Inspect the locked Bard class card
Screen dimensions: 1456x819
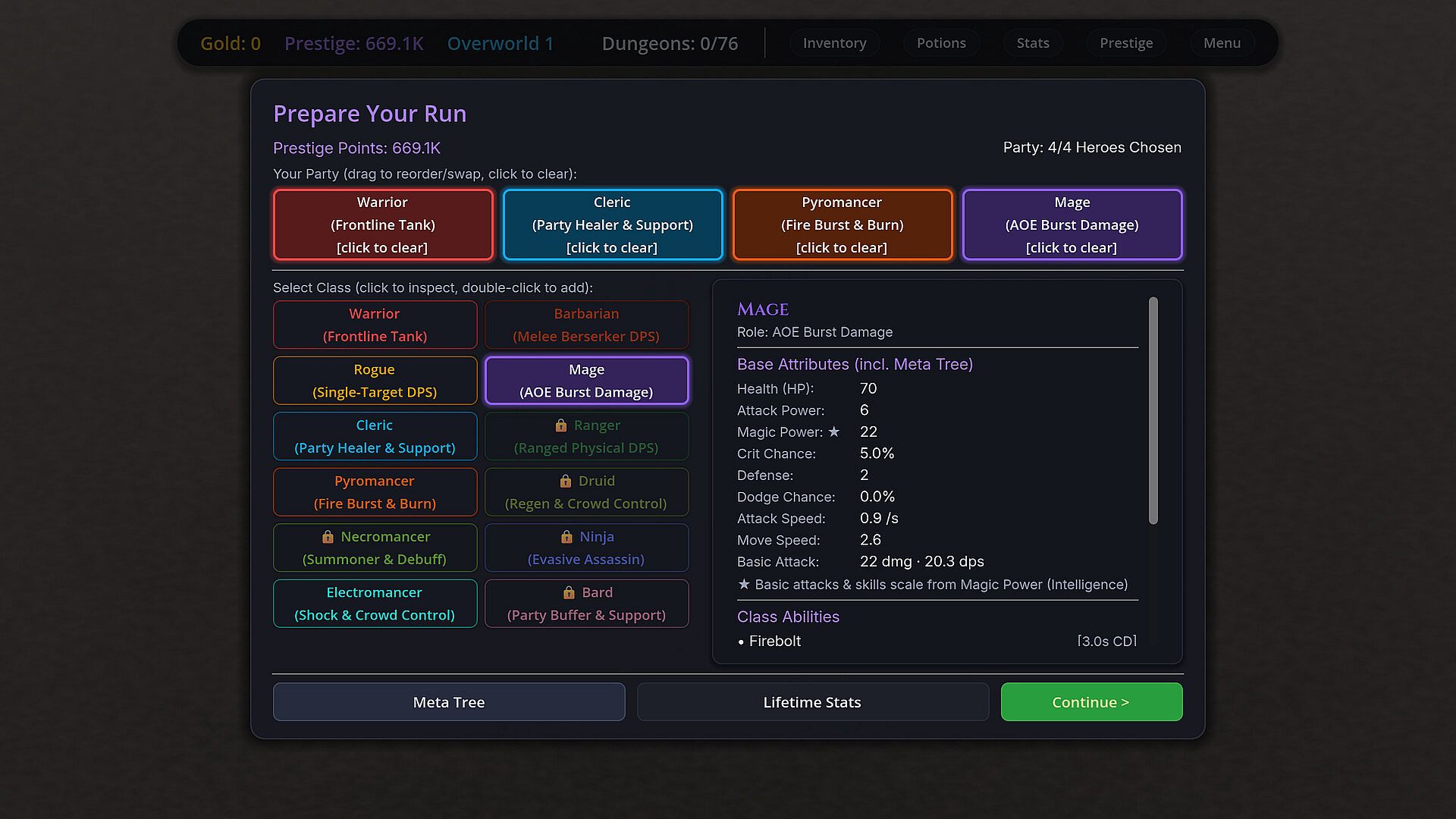pyautogui.click(x=586, y=604)
